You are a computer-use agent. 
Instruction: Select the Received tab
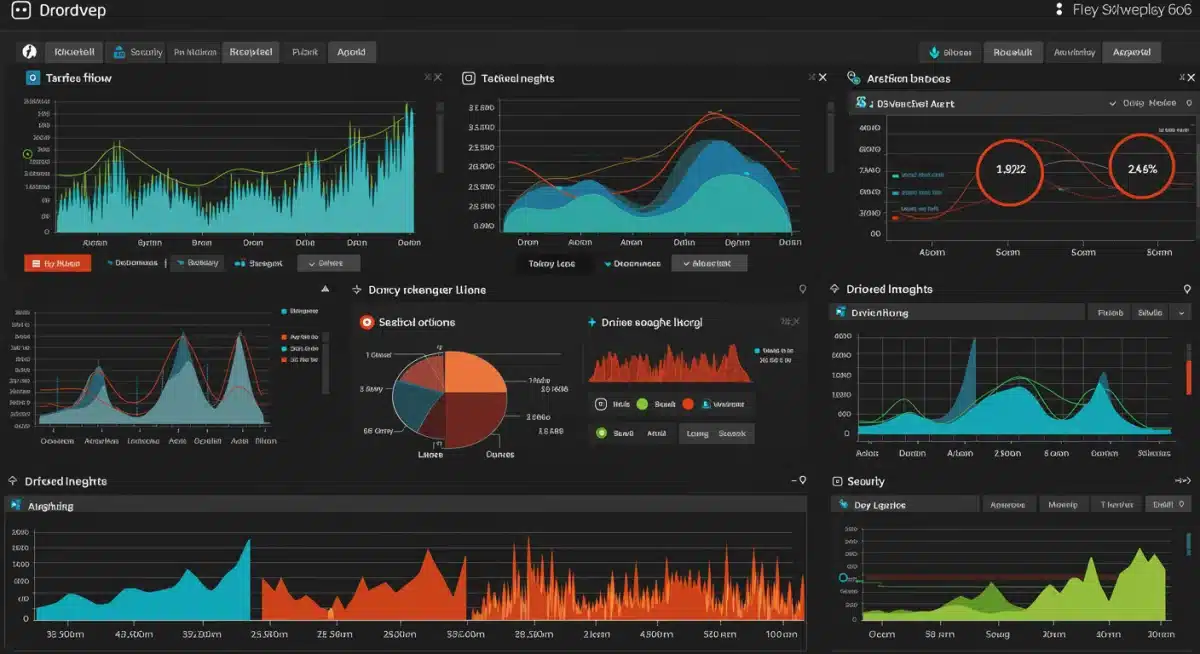point(251,51)
